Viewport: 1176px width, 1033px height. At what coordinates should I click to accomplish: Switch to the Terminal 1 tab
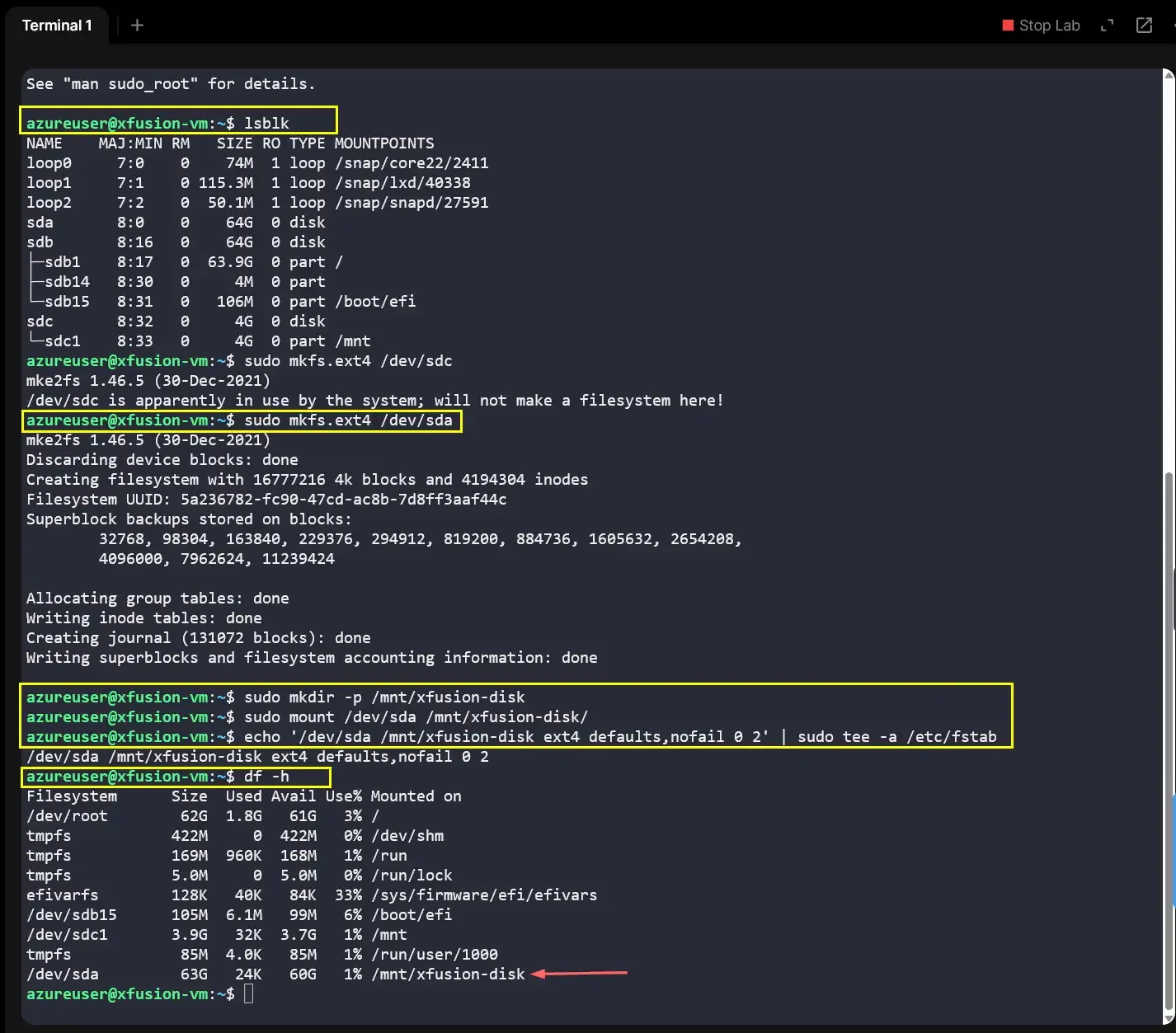[x=57, y=26]
